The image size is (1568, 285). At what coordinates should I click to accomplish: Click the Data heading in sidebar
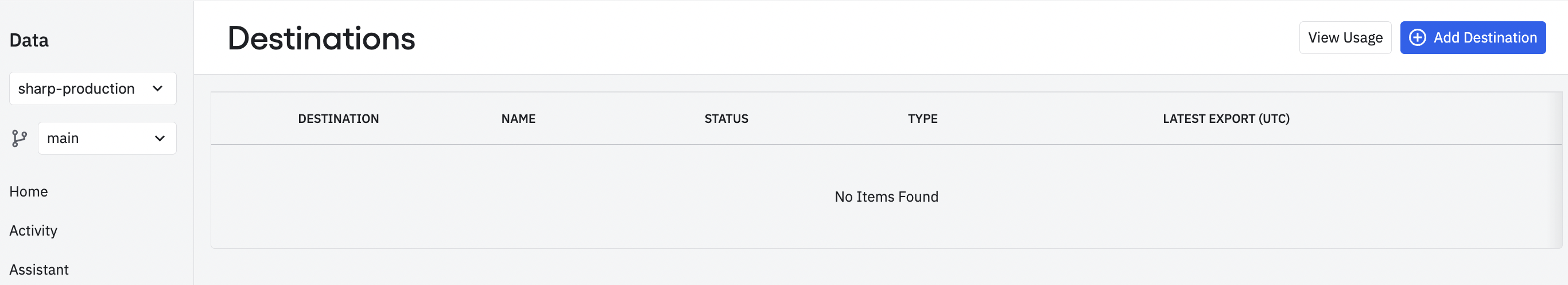pyautogui.click(x=29, y=40)
